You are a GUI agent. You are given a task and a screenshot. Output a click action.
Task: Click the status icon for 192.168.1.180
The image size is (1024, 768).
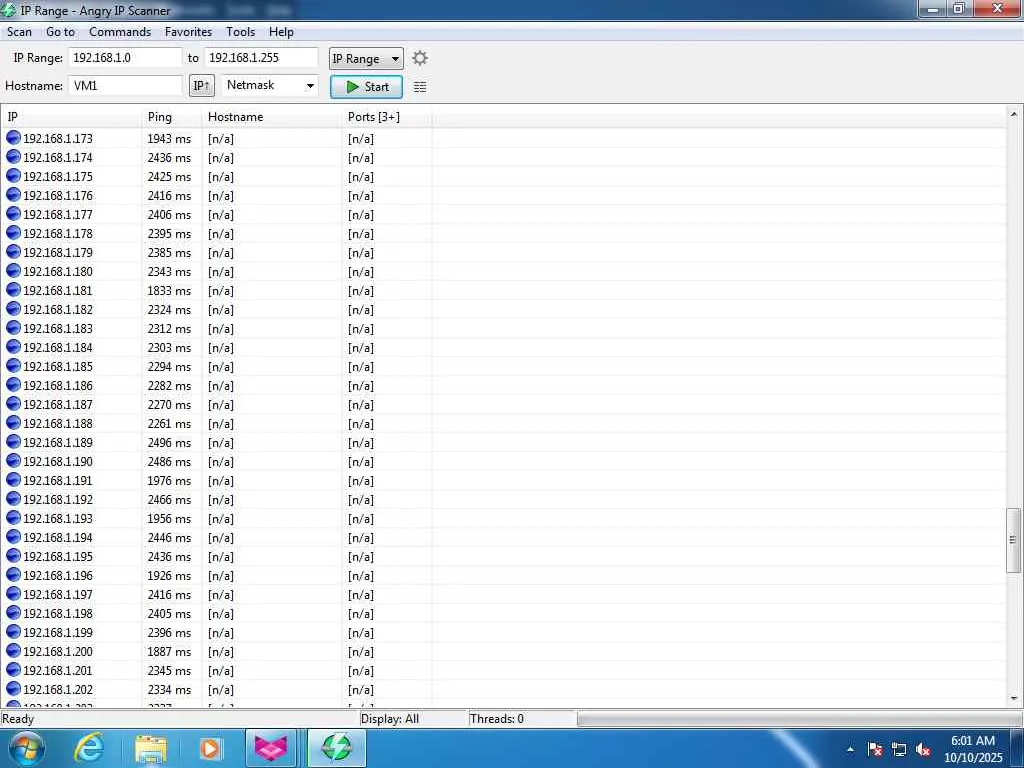[13, 270]
